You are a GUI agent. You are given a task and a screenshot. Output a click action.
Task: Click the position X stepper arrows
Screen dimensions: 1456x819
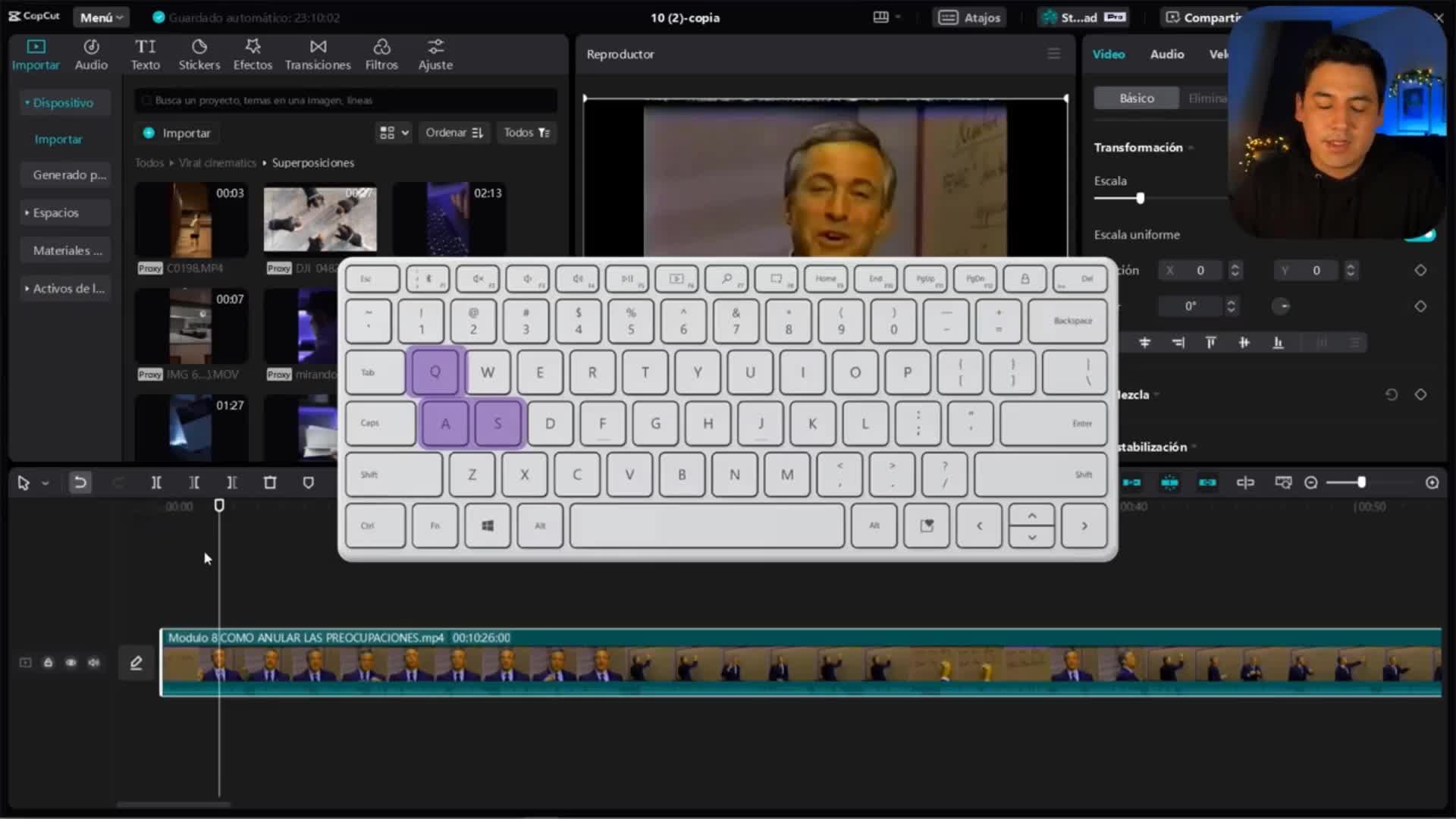point(1235,271)
